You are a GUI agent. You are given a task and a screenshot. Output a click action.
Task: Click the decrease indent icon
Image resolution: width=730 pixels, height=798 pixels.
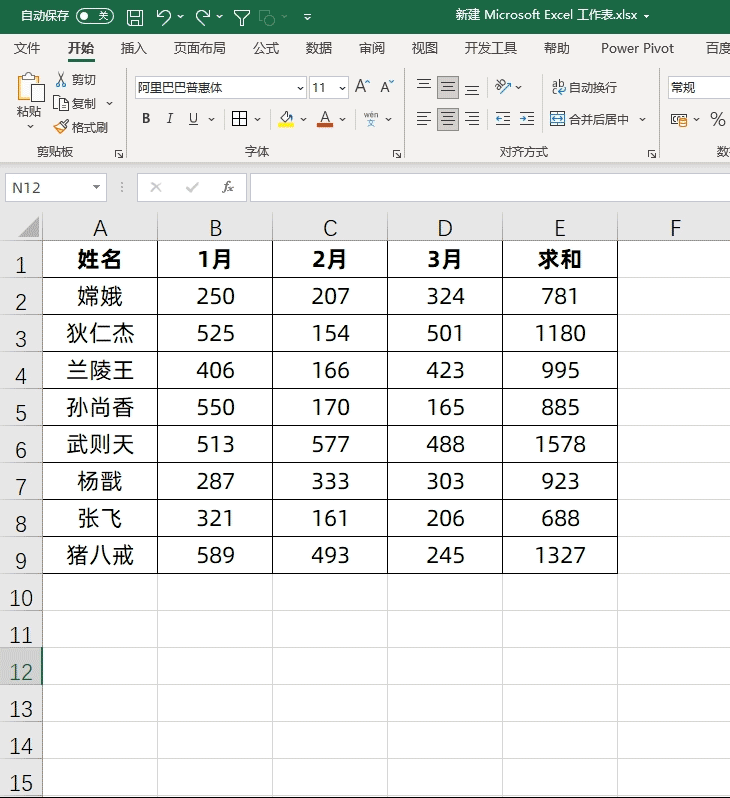(502, 119)
